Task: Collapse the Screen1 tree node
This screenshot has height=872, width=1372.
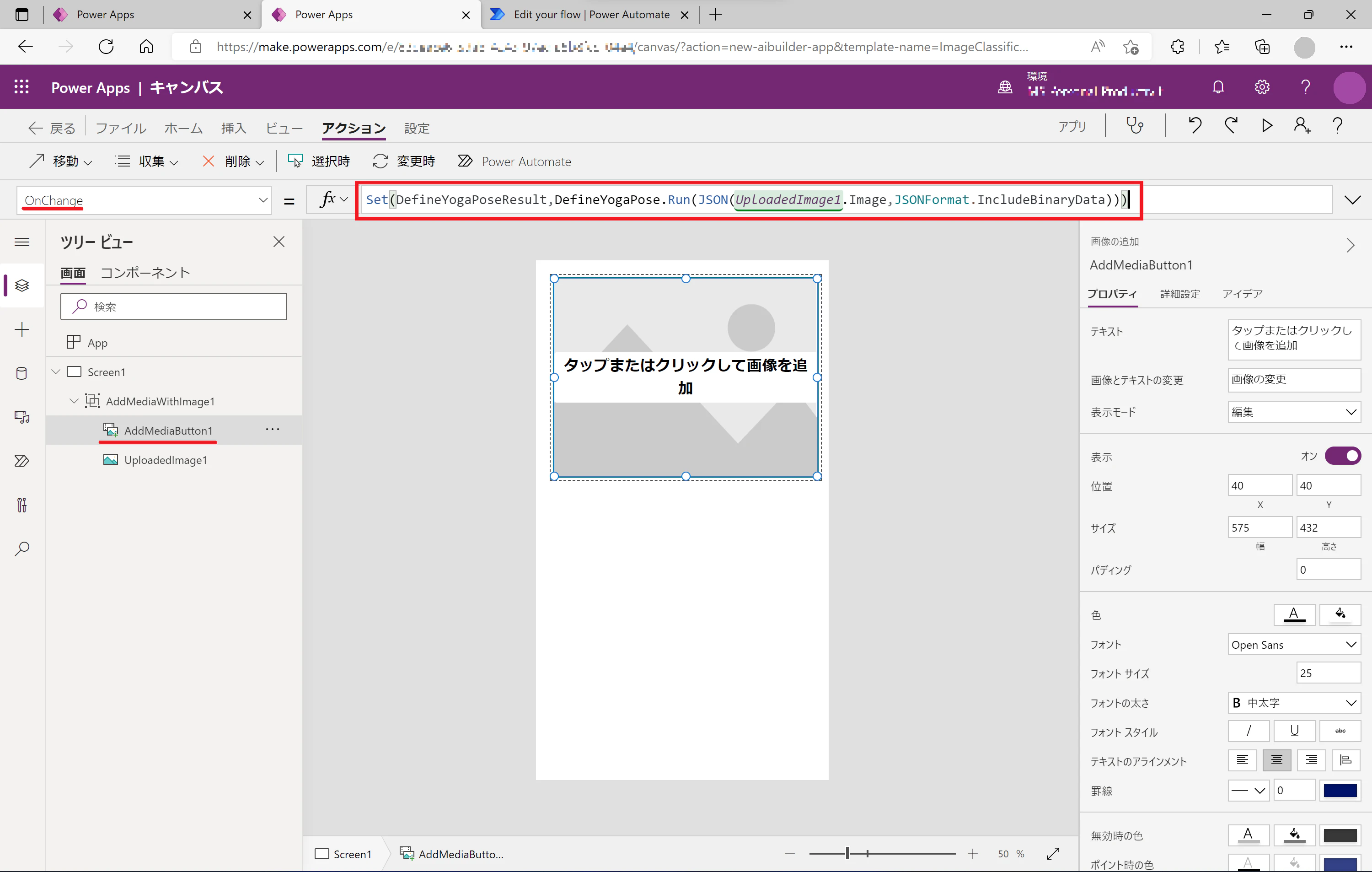Action: point(56,371)
